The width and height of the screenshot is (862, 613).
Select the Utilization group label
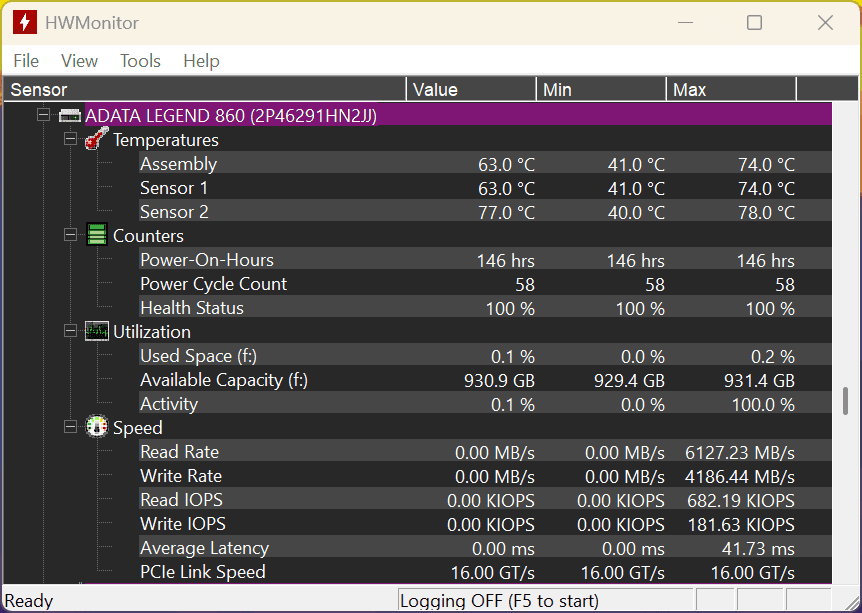pyautogui.click(x=152, y=332)
